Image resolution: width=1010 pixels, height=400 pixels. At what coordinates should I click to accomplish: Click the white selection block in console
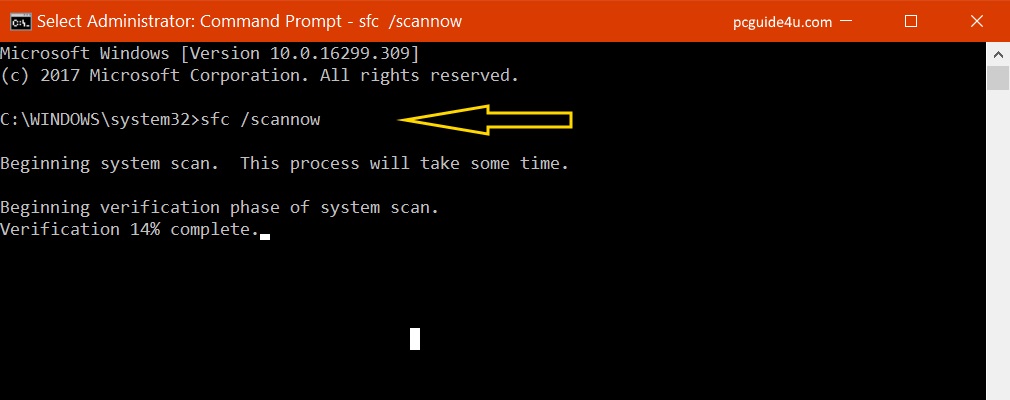click(415, 339)
